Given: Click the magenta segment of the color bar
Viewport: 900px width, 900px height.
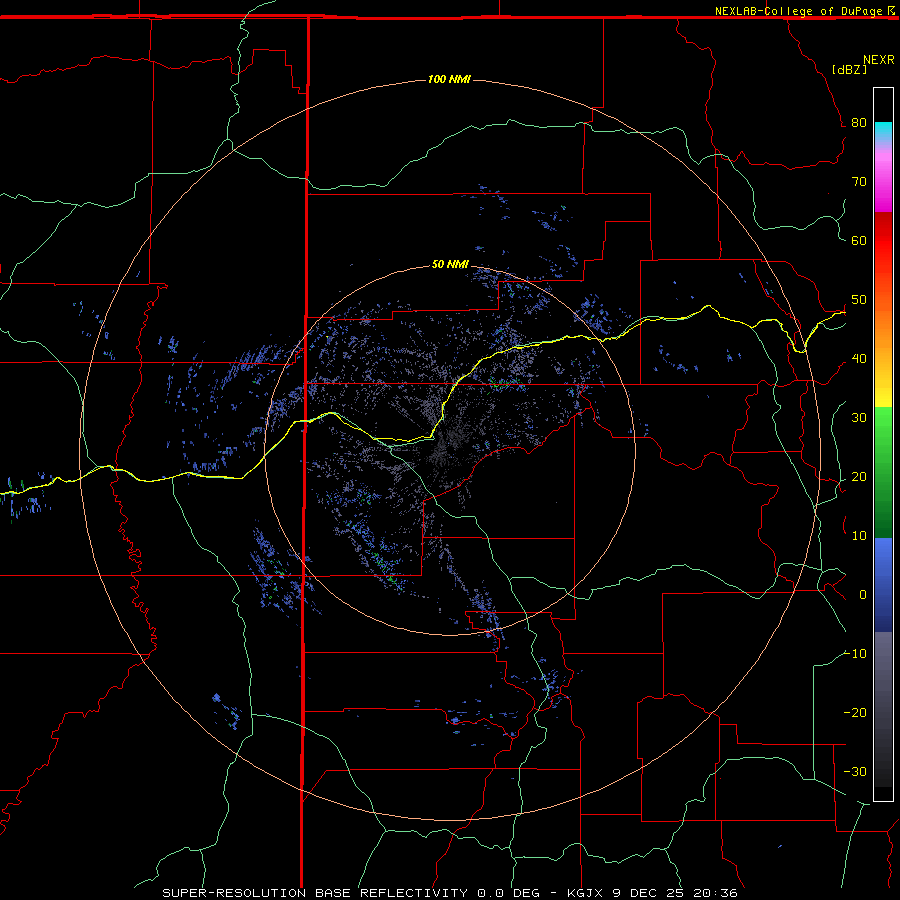Looking at the screenshot, I should (x=883, y=184).
